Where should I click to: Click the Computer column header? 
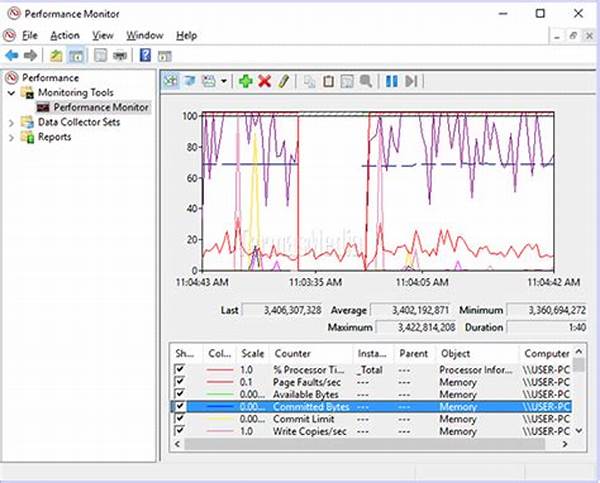pos(546,353)
